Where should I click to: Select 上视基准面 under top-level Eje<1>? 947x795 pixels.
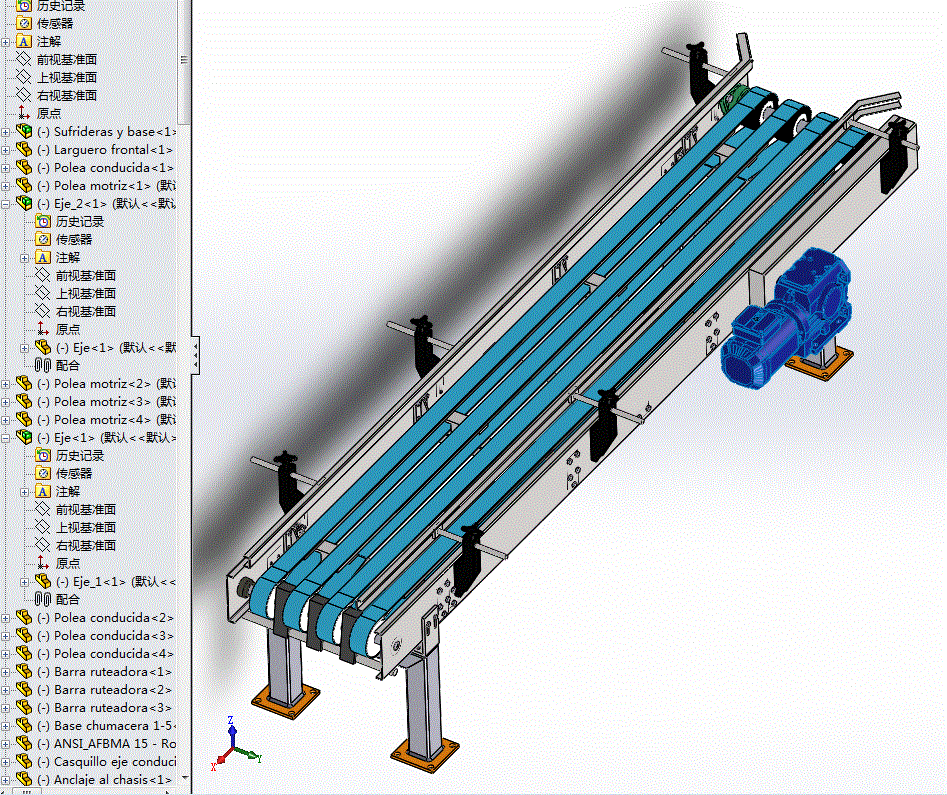click(x=86, y=527)
